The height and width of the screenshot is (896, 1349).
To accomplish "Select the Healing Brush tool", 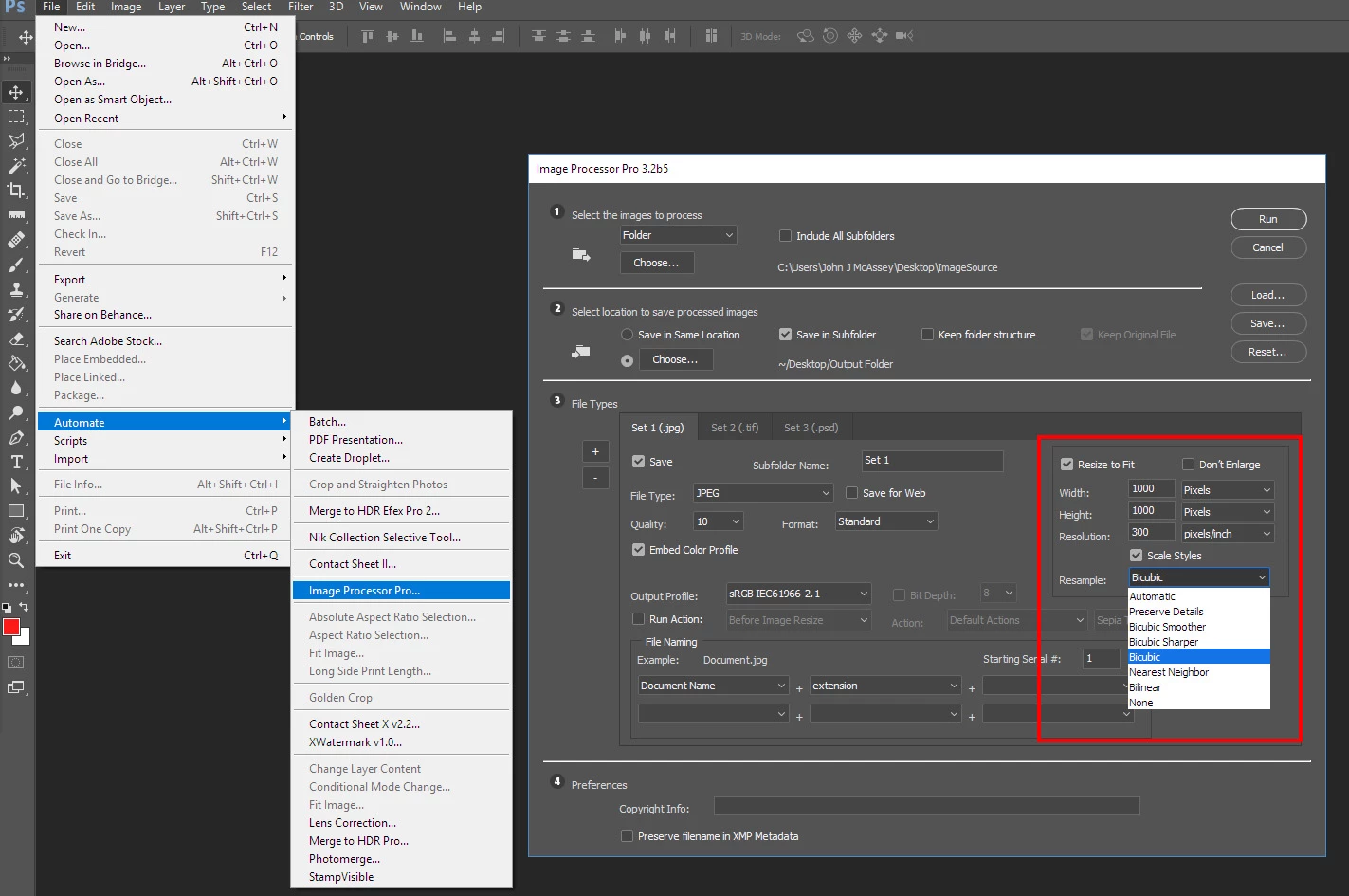I will click(x=16, y=240).
